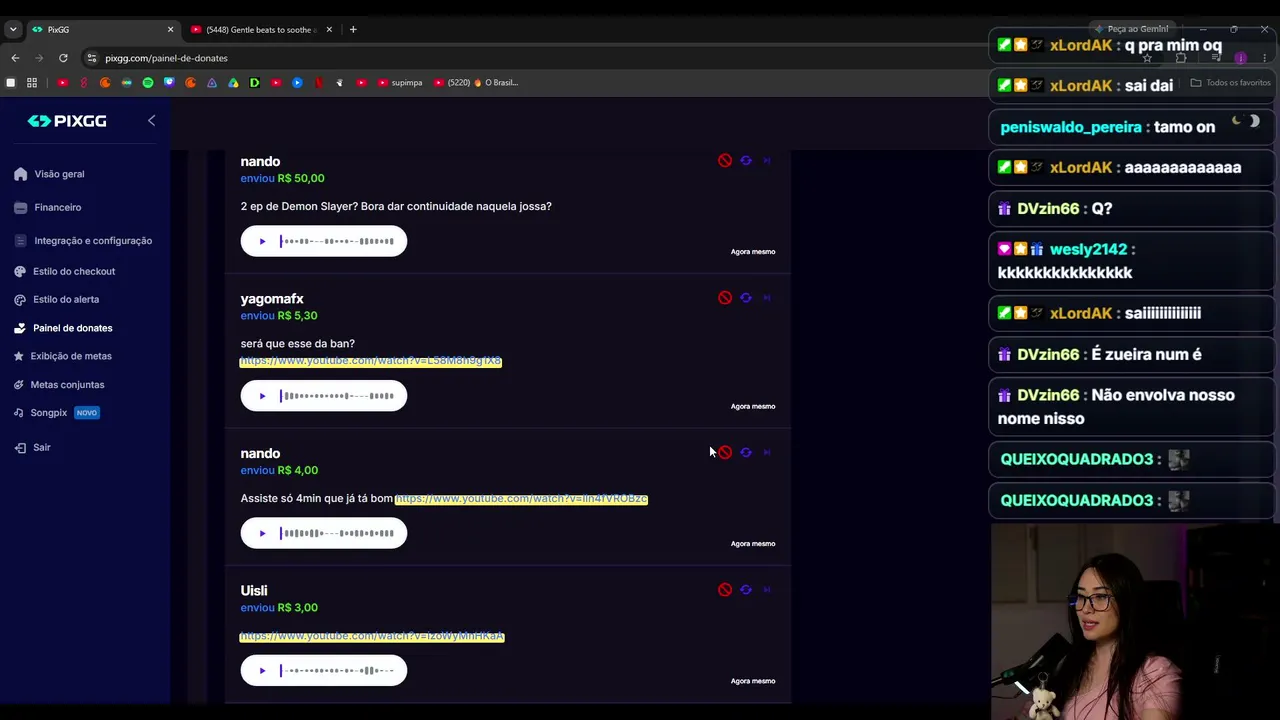Viewport: 1280px width, 720px height.
Task: Seek in Uisli's donation audio waveform
Action: coord(337,670)
